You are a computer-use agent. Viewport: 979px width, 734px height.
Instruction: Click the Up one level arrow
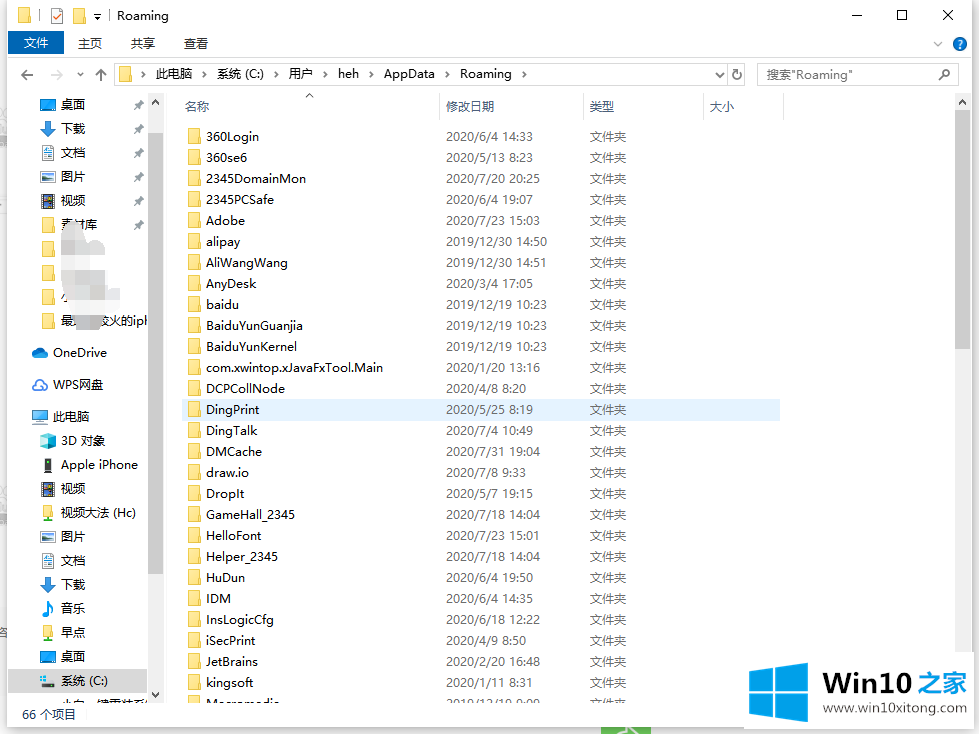pos(101,75)
